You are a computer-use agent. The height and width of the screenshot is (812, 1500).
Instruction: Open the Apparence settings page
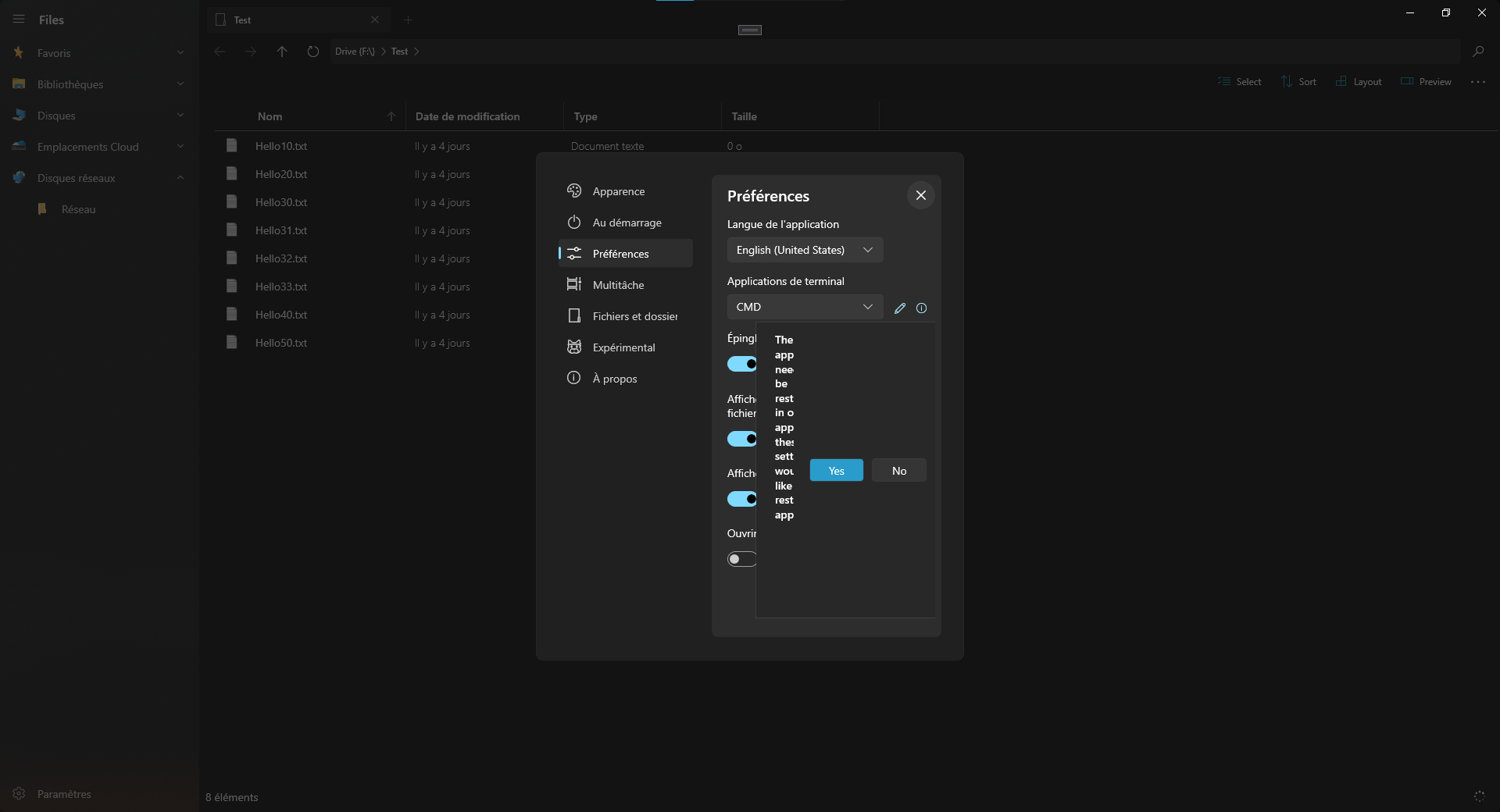[625, 191]
